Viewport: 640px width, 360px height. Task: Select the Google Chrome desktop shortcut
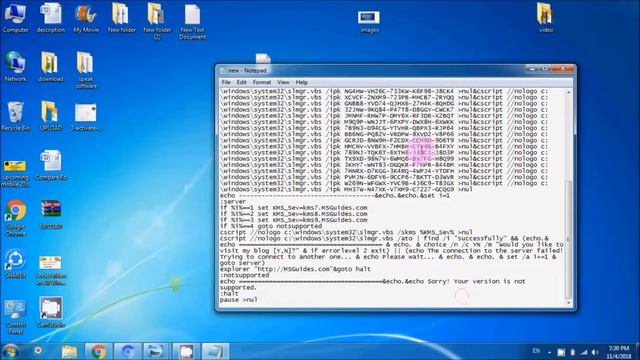point(16,218)
